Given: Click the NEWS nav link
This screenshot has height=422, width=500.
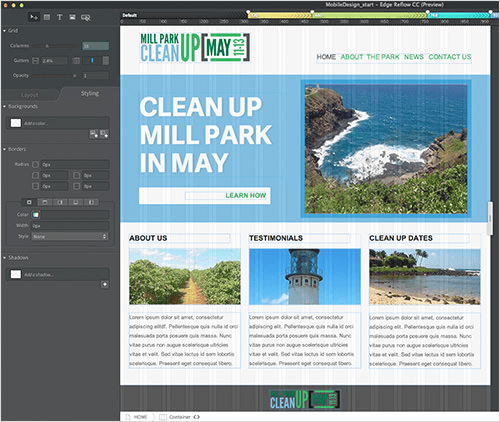Looking at the screenshot, I should tap(414, 57).
